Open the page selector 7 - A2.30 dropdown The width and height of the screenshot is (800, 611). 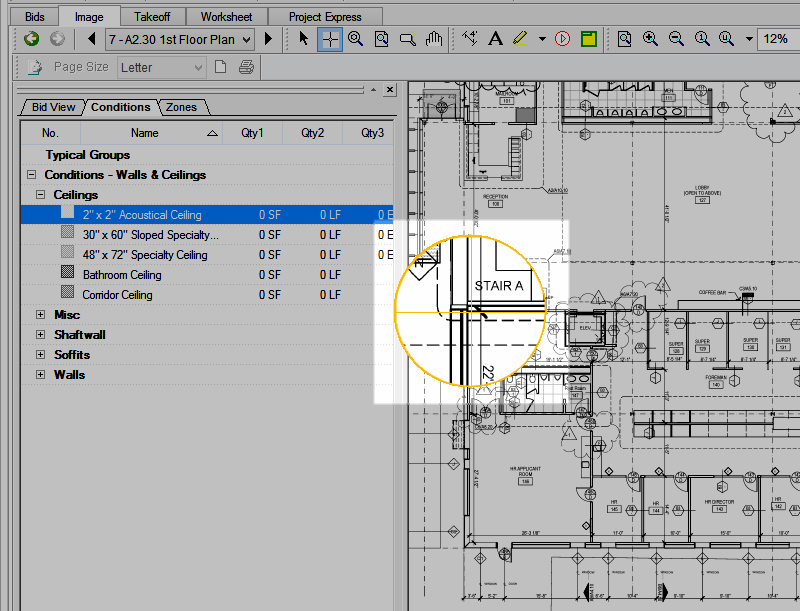click(179, 39)
